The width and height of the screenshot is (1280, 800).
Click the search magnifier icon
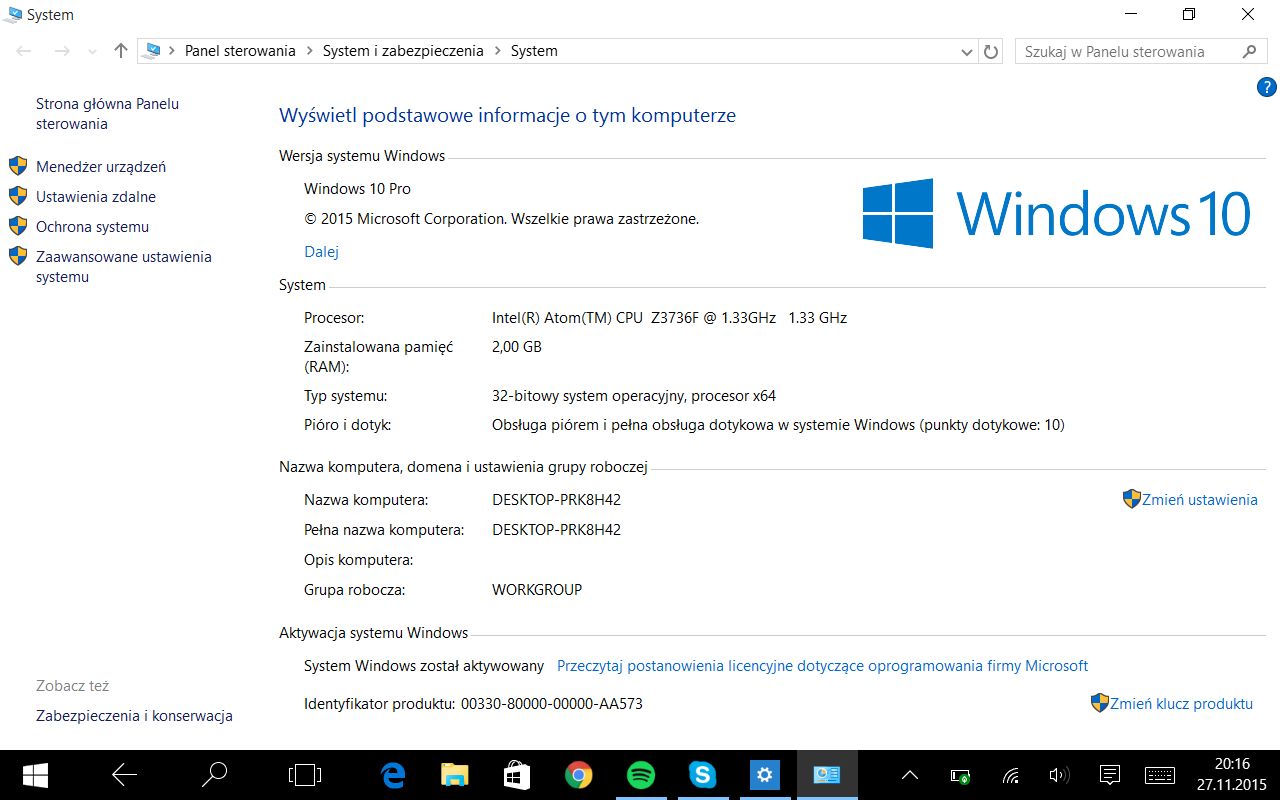pos(1249,51)
